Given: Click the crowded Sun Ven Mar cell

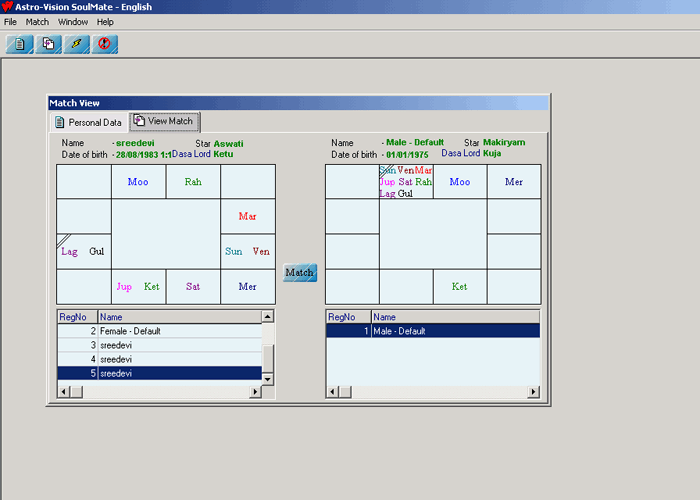Looking at the screenshot, I should tap(406, 182).
